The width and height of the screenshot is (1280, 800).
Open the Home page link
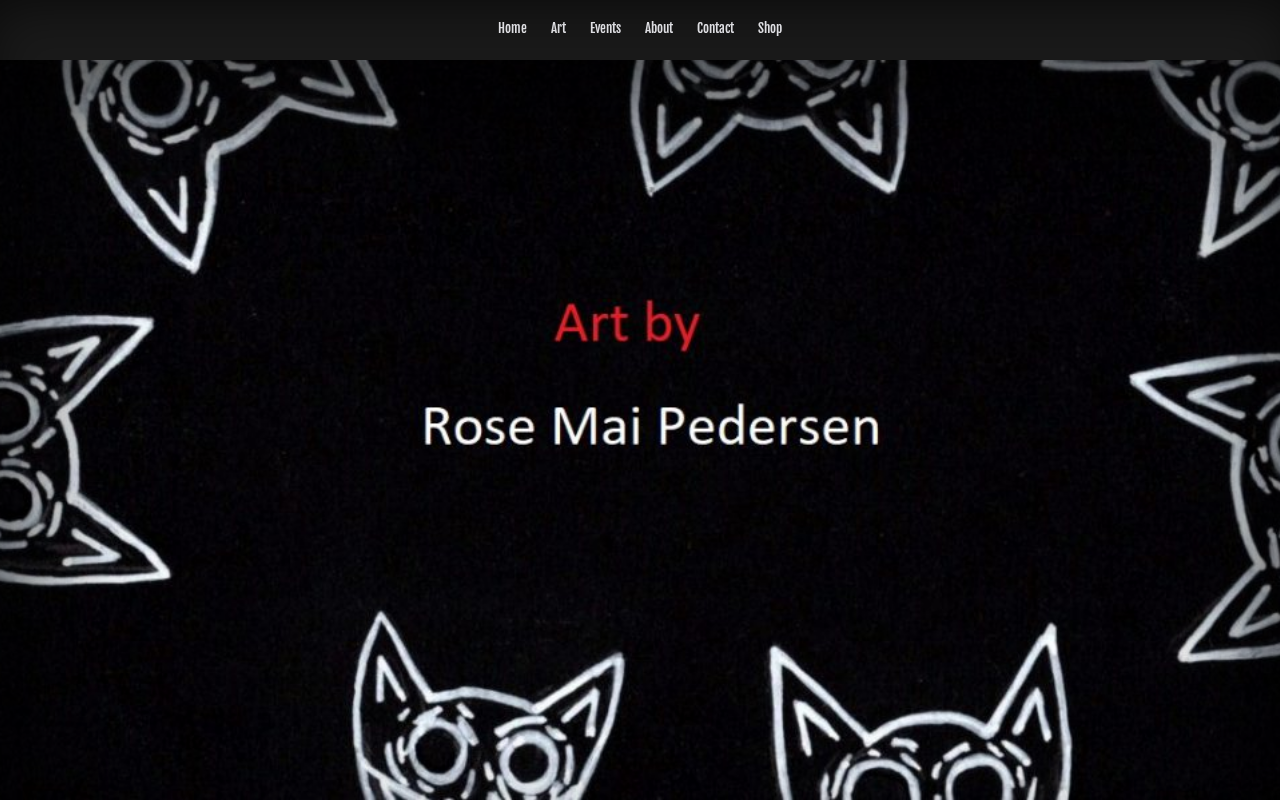[512, 28]
